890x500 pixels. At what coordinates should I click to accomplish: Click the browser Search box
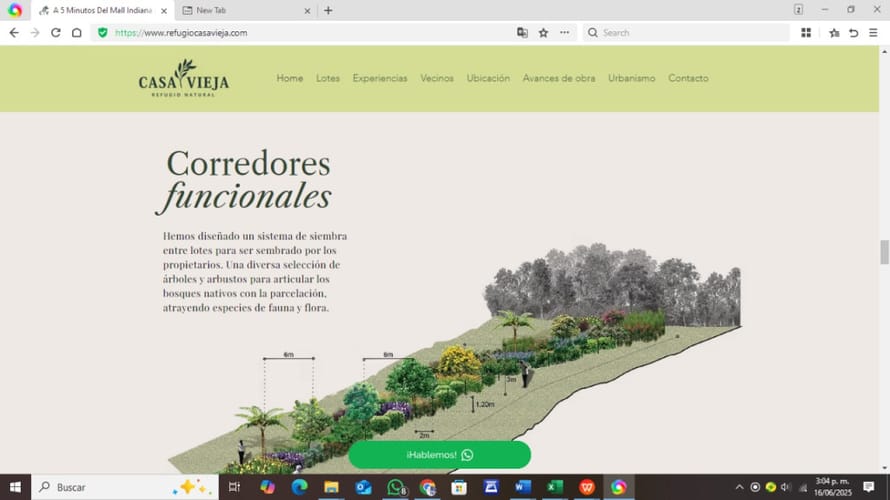[686, 33]
